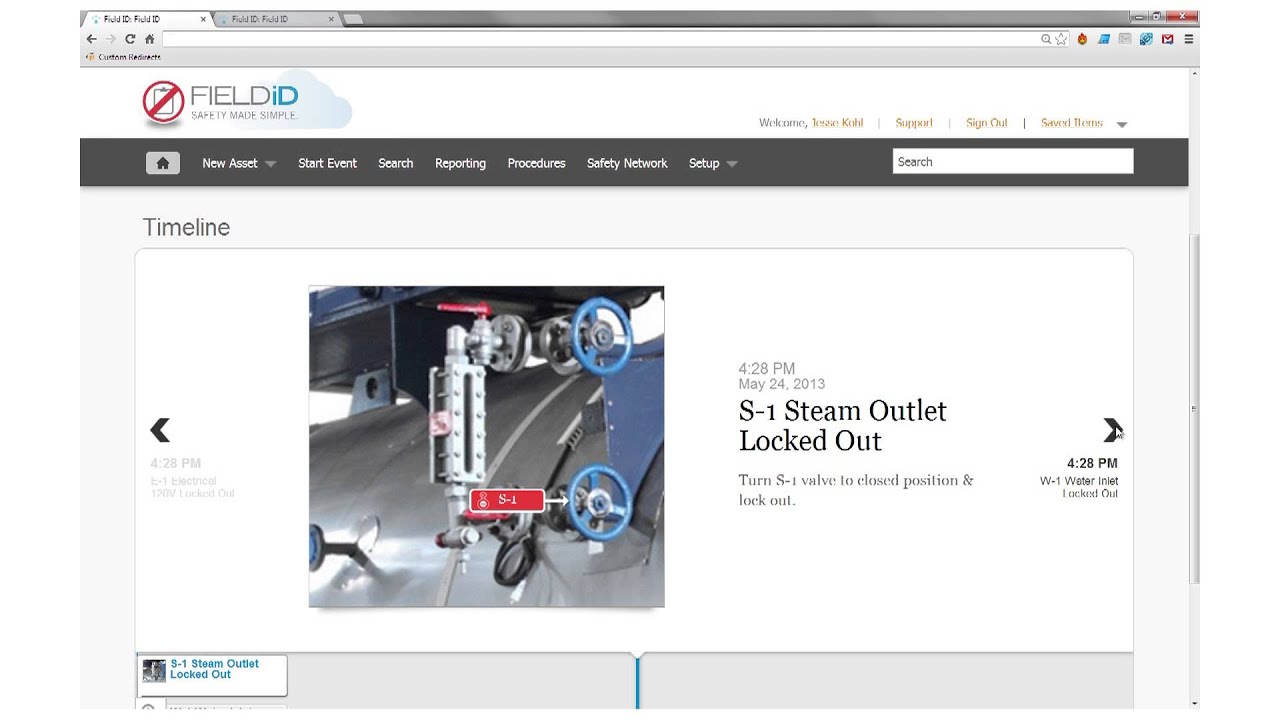Click the Turn S-1 valve description text

[x=856, y=490]
